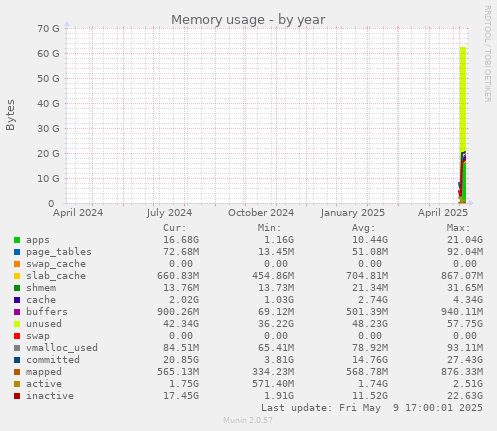Click the 'vmalloc_used' legend label
497x431 pixels.
coord(62,348)
